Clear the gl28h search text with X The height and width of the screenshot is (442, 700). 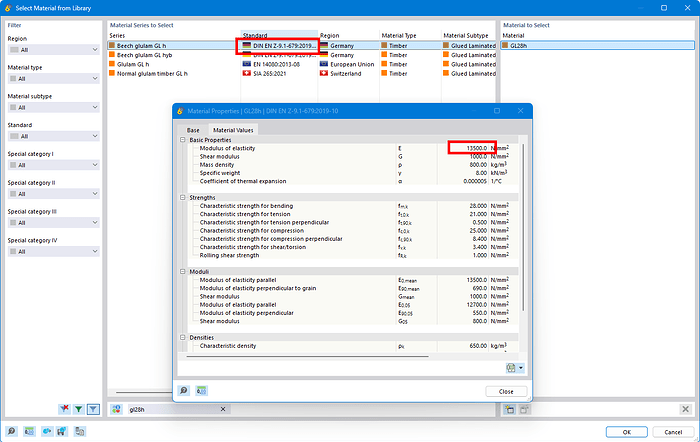coord(224,409)
